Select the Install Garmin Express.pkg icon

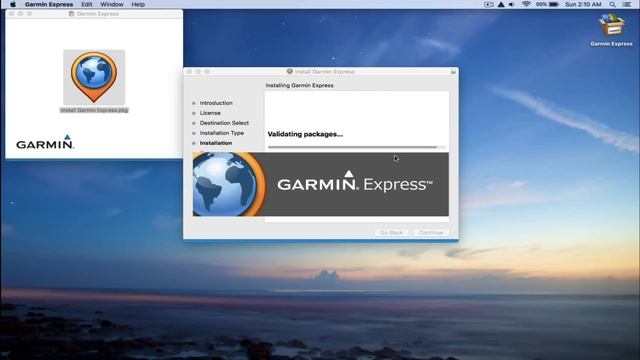[x=94, y=77]
